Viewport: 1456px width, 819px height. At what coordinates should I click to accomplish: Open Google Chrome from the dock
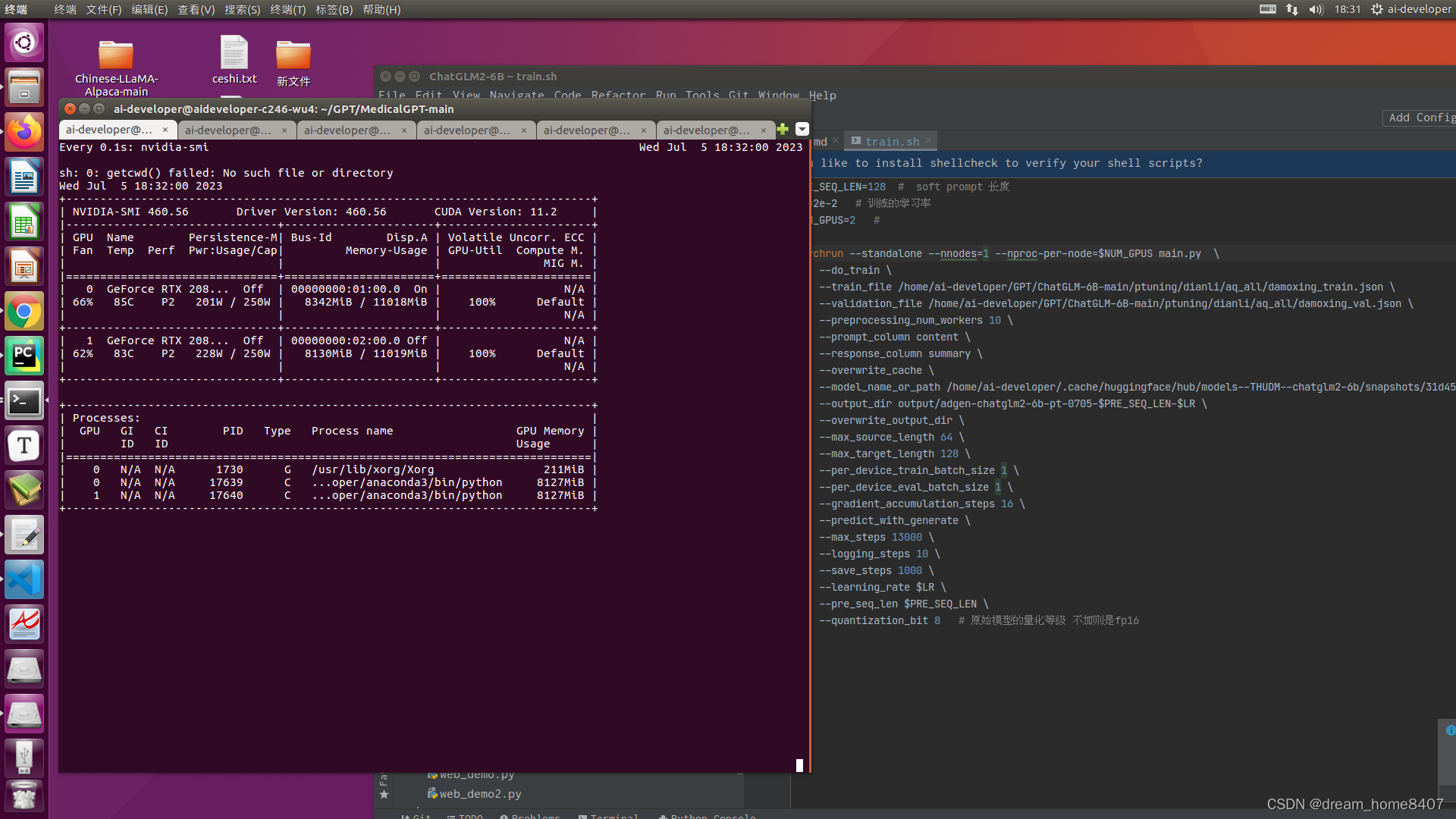24,311
